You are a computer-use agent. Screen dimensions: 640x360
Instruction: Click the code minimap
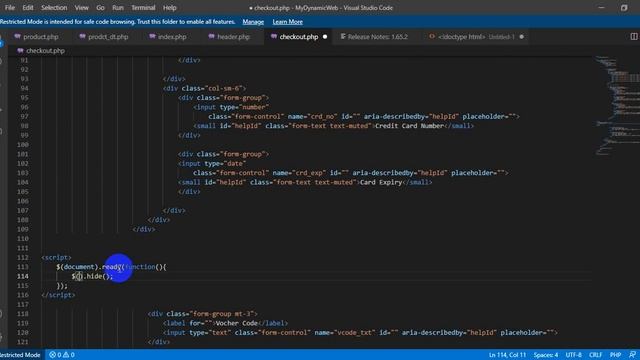617,105
